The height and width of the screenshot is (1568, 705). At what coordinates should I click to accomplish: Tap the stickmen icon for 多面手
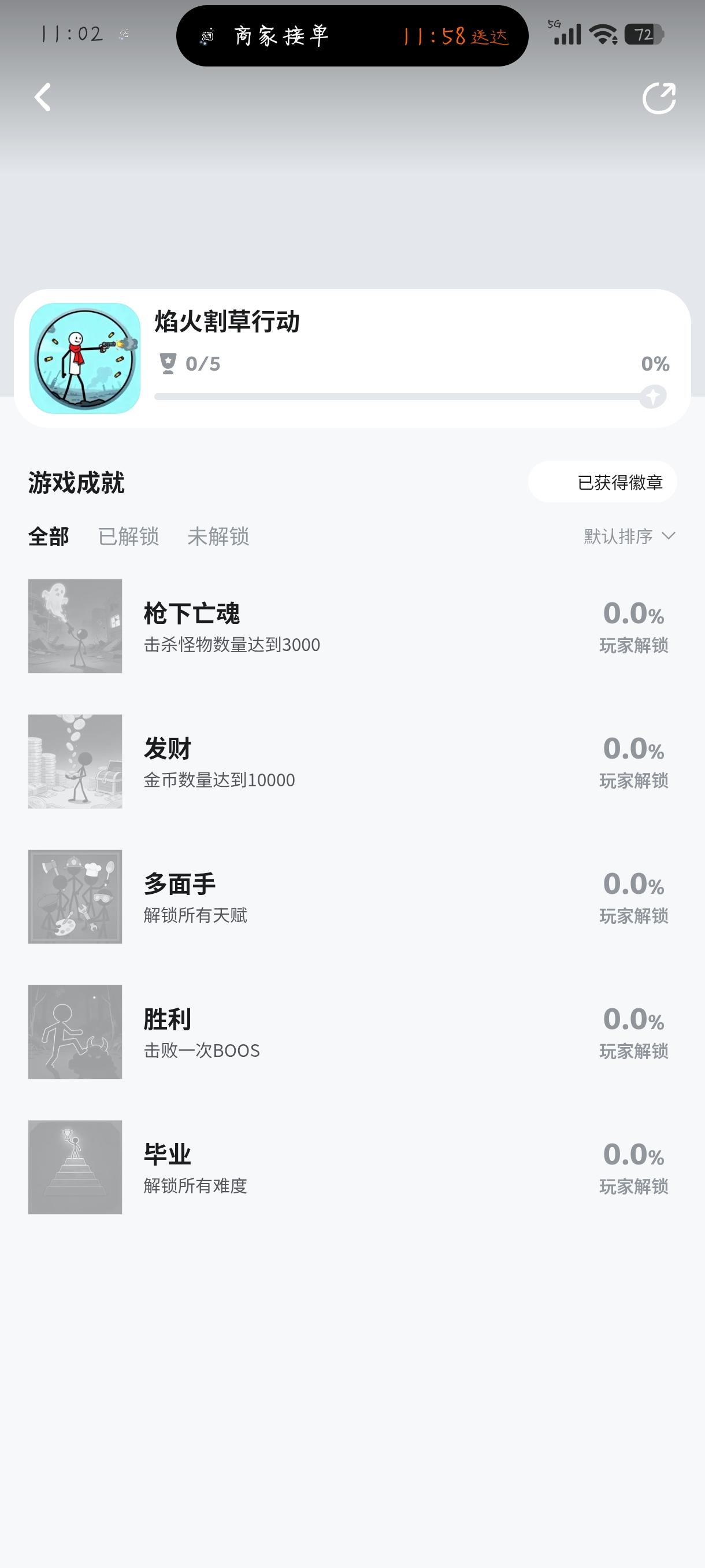[x=75, y=897]
